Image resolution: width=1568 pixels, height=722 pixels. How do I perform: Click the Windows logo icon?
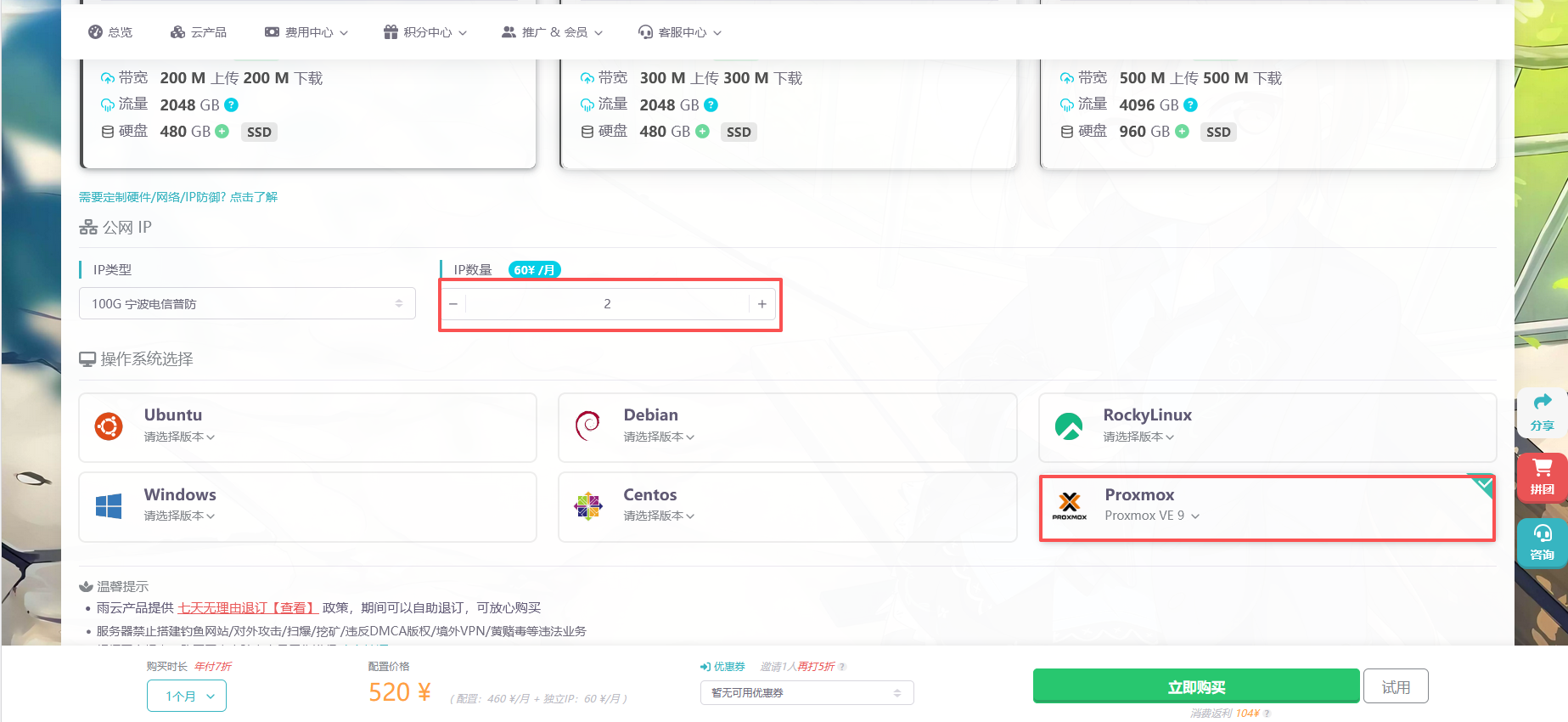(x=109, y=506)
